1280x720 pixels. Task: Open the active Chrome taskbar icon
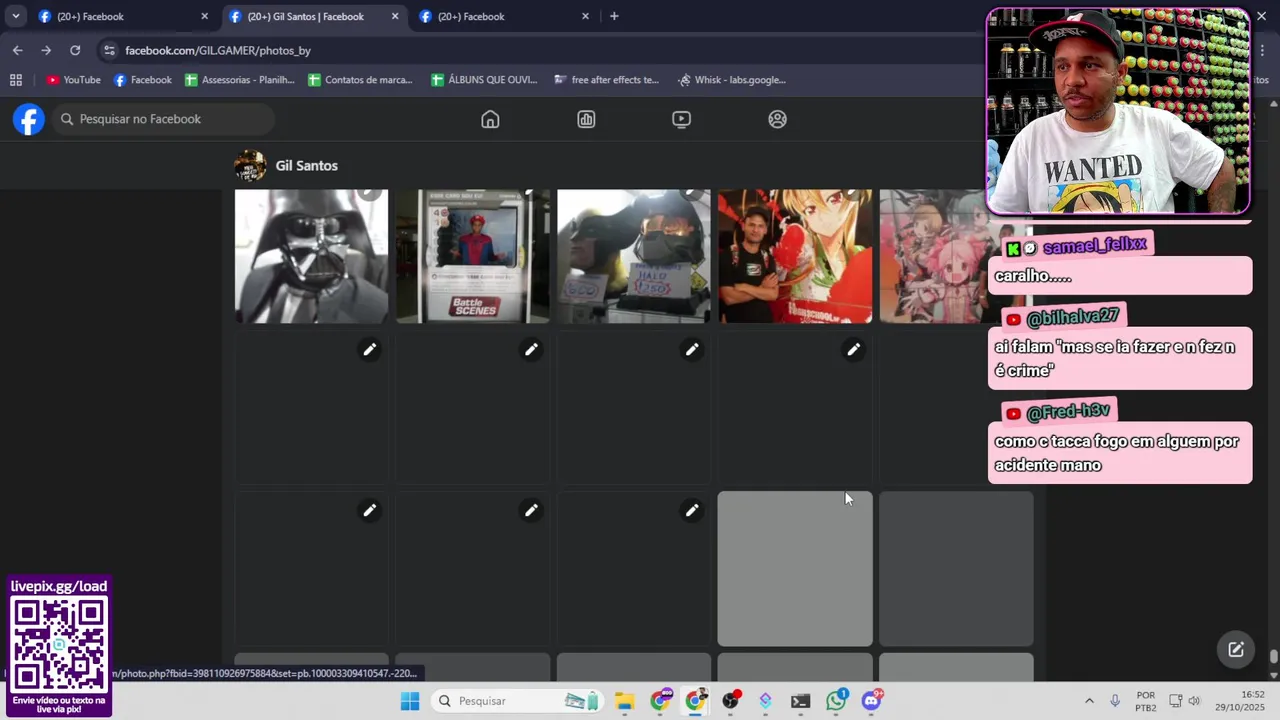695,701
